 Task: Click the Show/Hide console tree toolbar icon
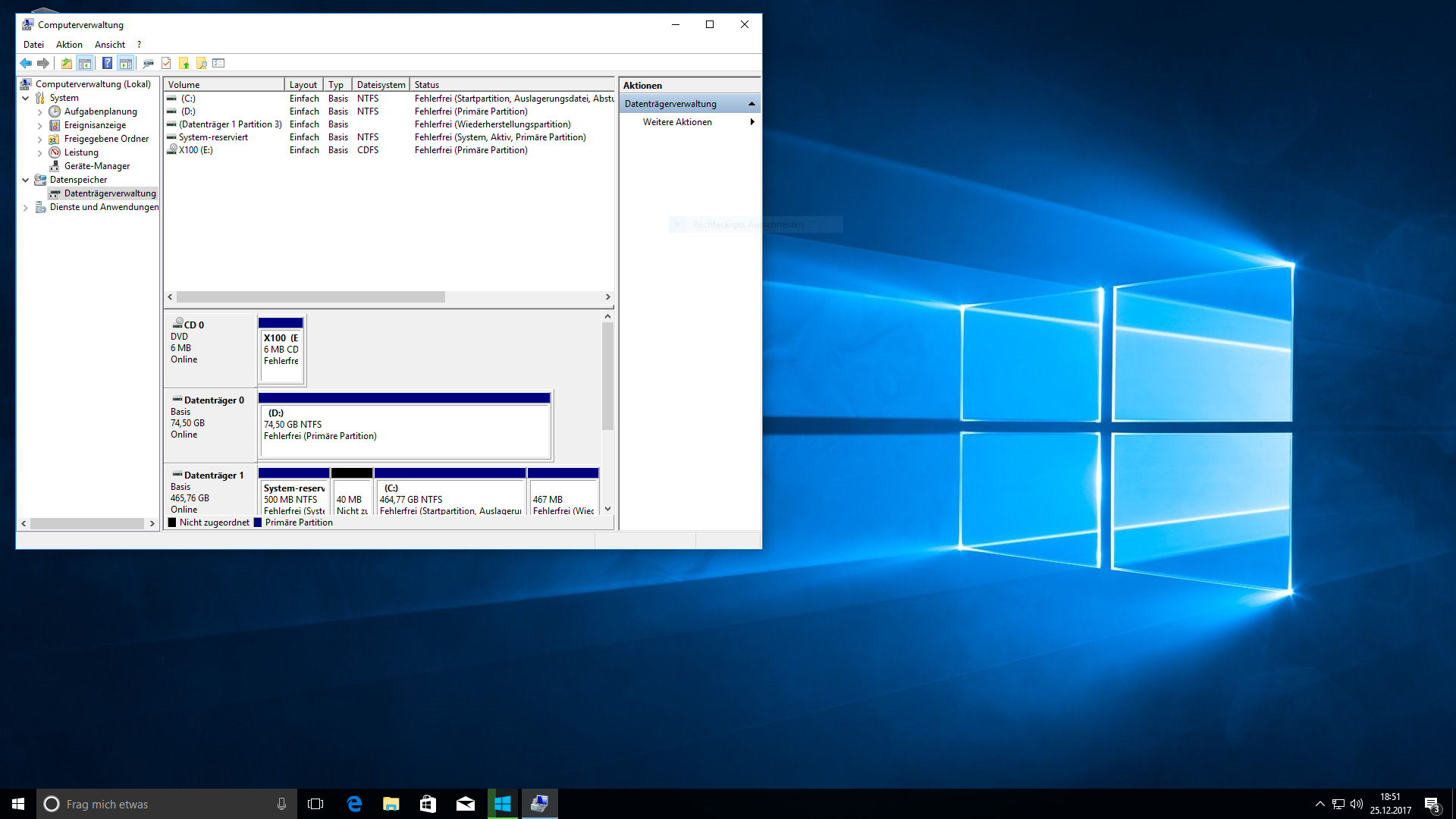click(85, 64)
